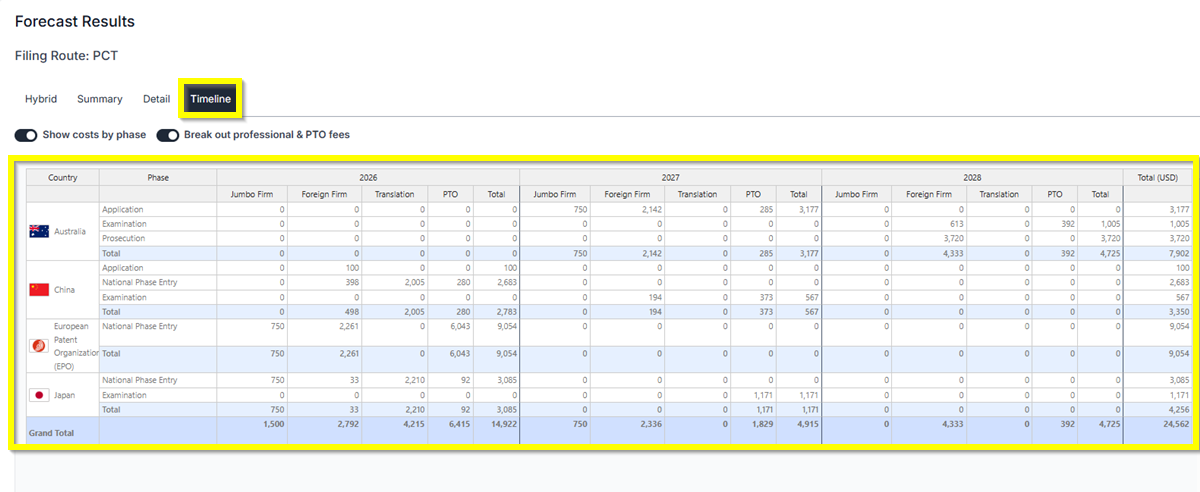Go to the Detail tab
The width and height of the screenshot is (1200, 492).
[x=156, y=99]
